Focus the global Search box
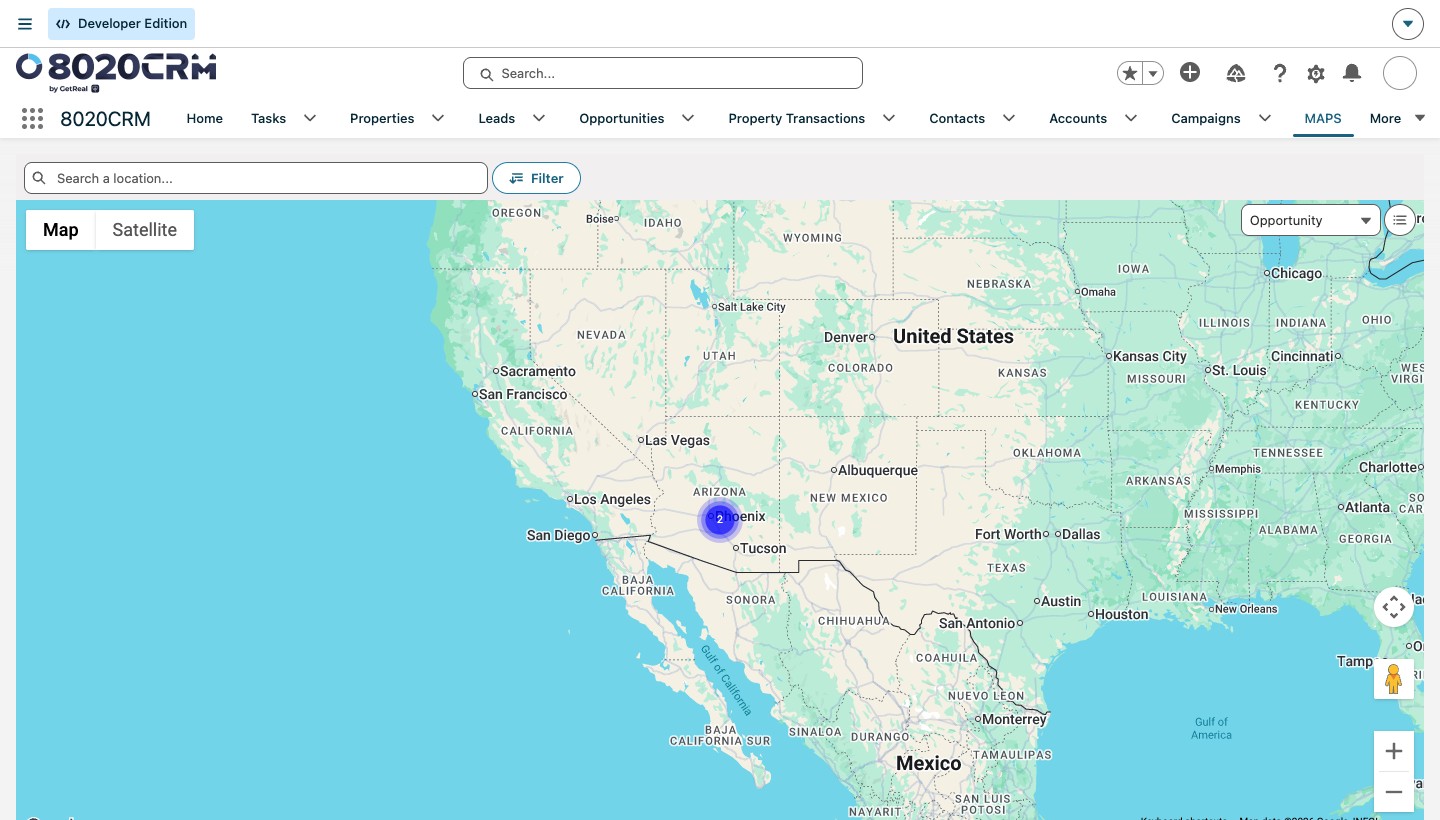Image resolution: width=1440 pixels, height=820 pixels. click(662, 73)
